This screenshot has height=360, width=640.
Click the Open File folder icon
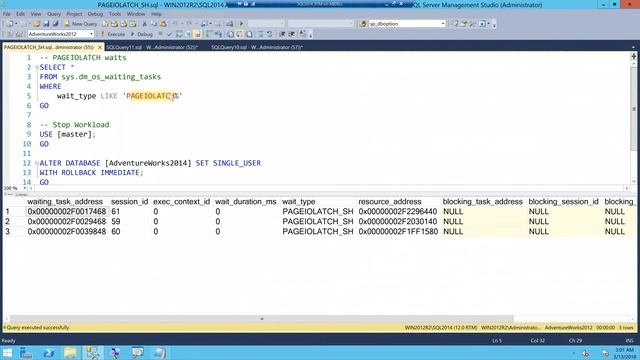coord(37,24)
